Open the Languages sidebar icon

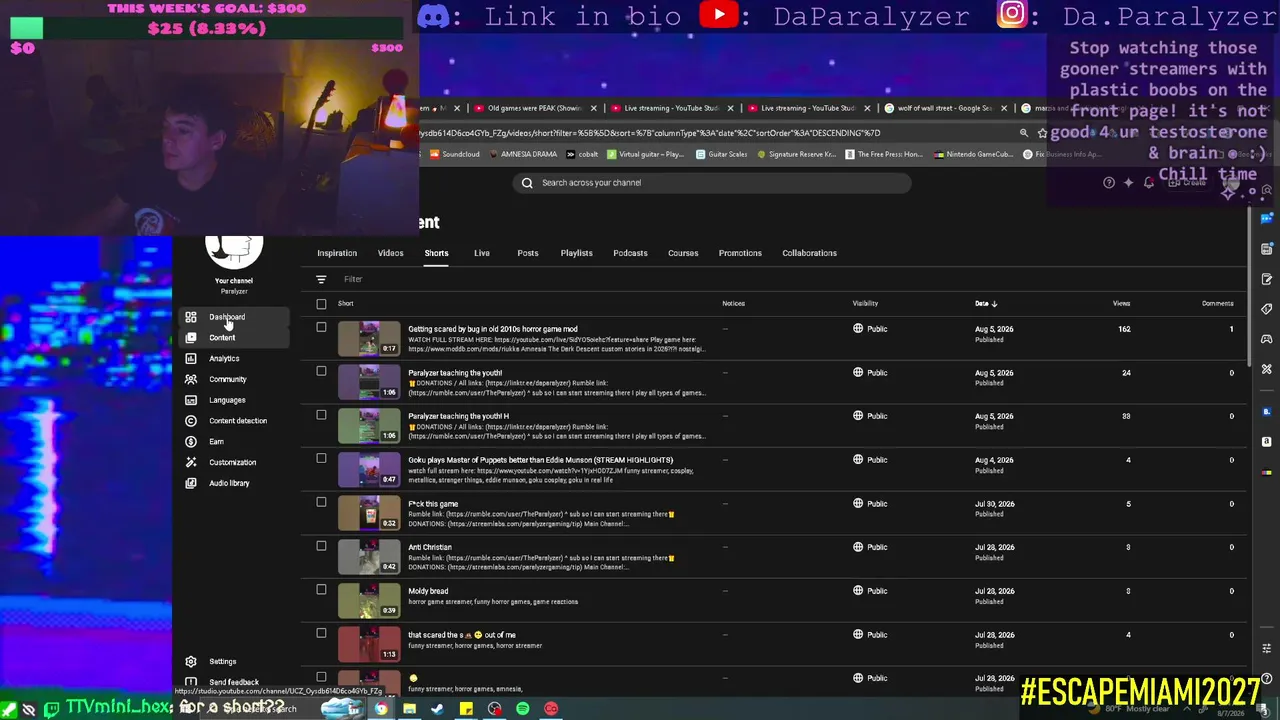pos(191,400)
